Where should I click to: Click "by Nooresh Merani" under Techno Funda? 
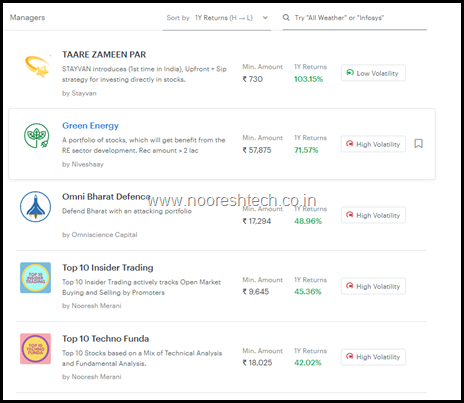click(x=92, y=377)
